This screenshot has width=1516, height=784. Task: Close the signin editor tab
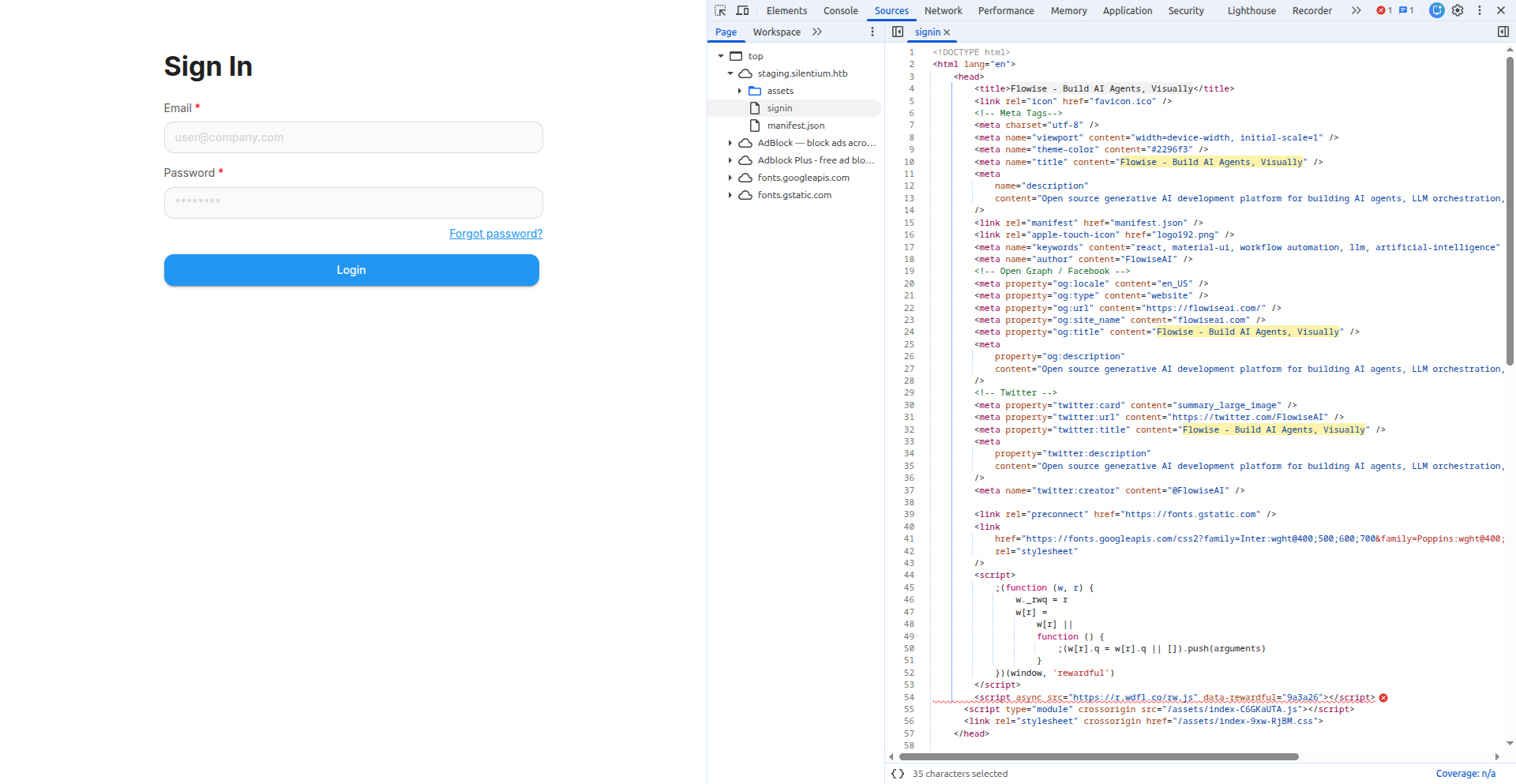(x=947, y=32)
